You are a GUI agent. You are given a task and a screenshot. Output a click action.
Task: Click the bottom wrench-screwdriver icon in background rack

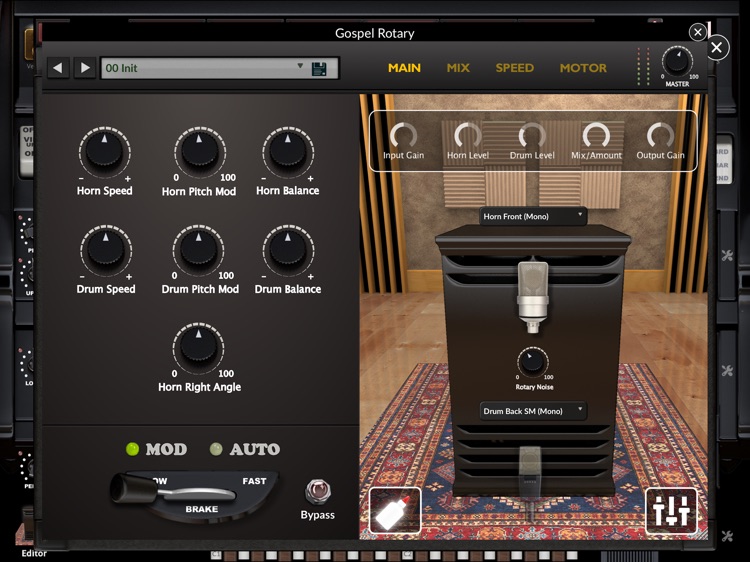pyautogui.click(x=728, y=536)
